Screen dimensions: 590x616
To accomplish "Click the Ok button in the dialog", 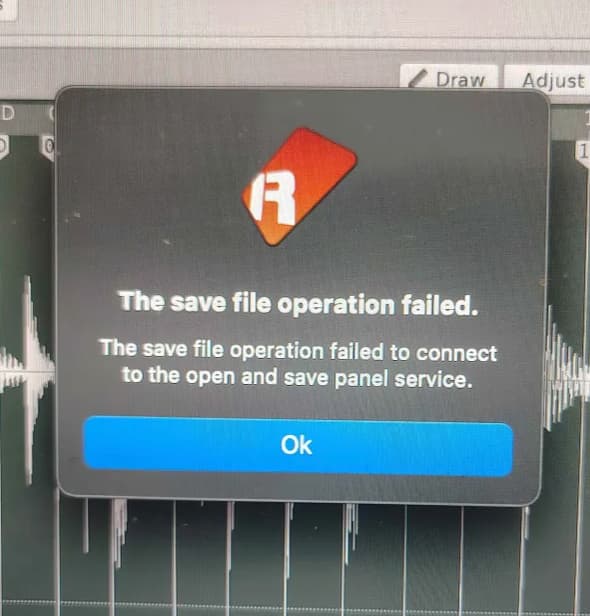I will click(298, 446).
